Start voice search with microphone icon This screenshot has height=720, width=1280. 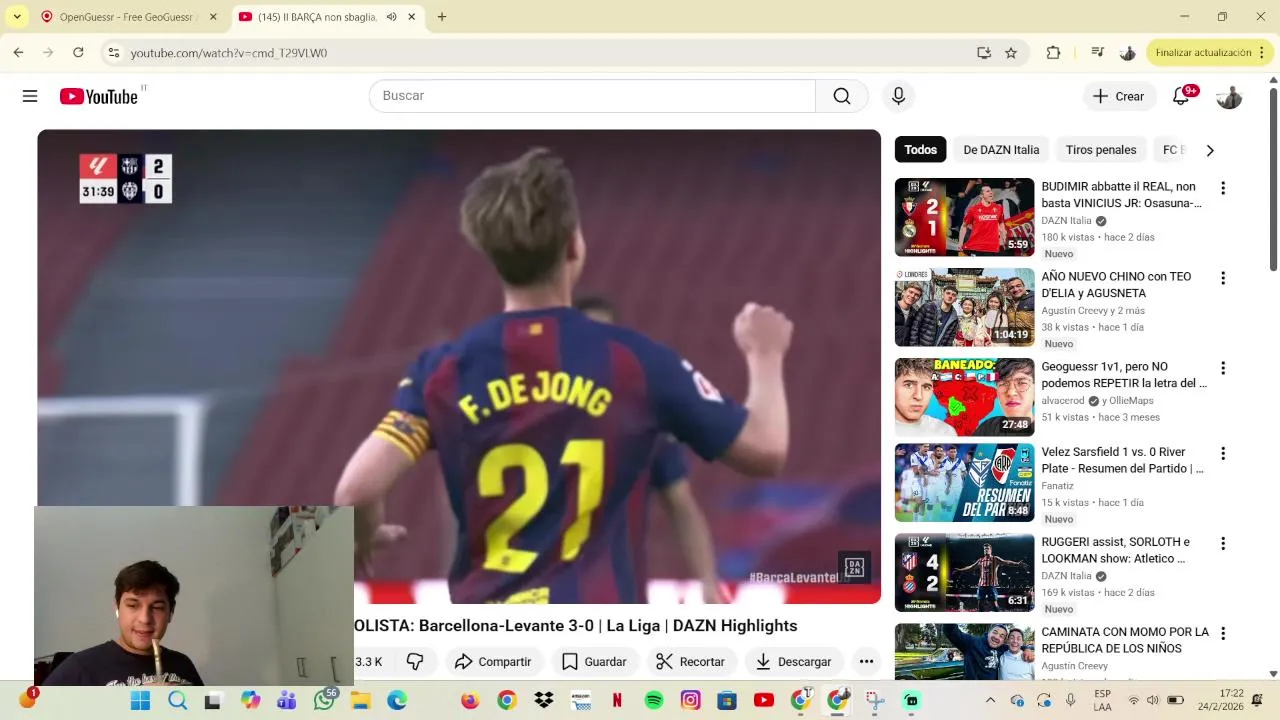[898, 96]
